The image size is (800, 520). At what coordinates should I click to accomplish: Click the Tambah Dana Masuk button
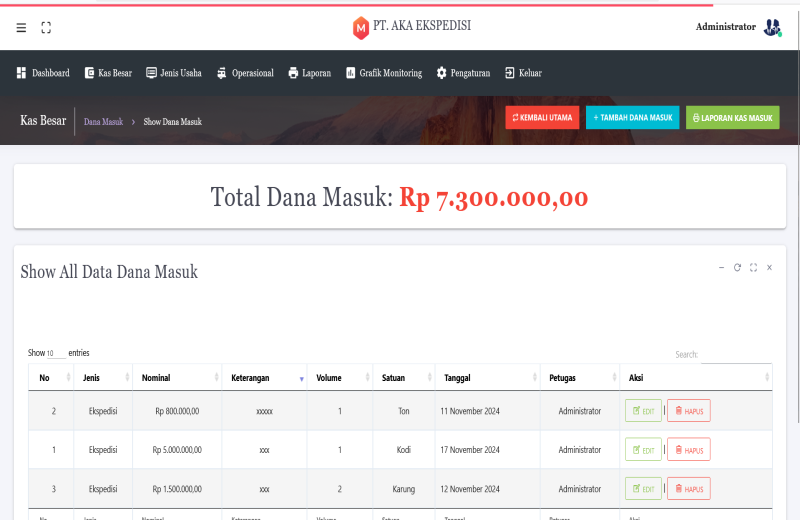point(632,118)
